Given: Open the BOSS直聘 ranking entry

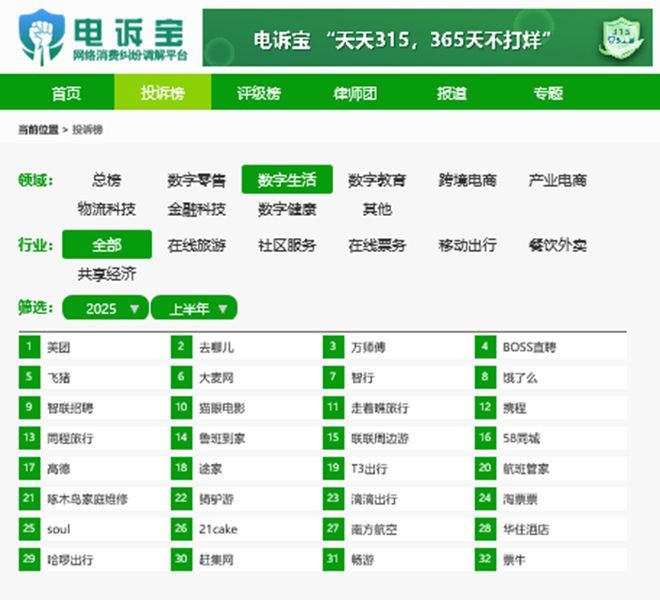Looking at the screenshot, I should [530, 347].
